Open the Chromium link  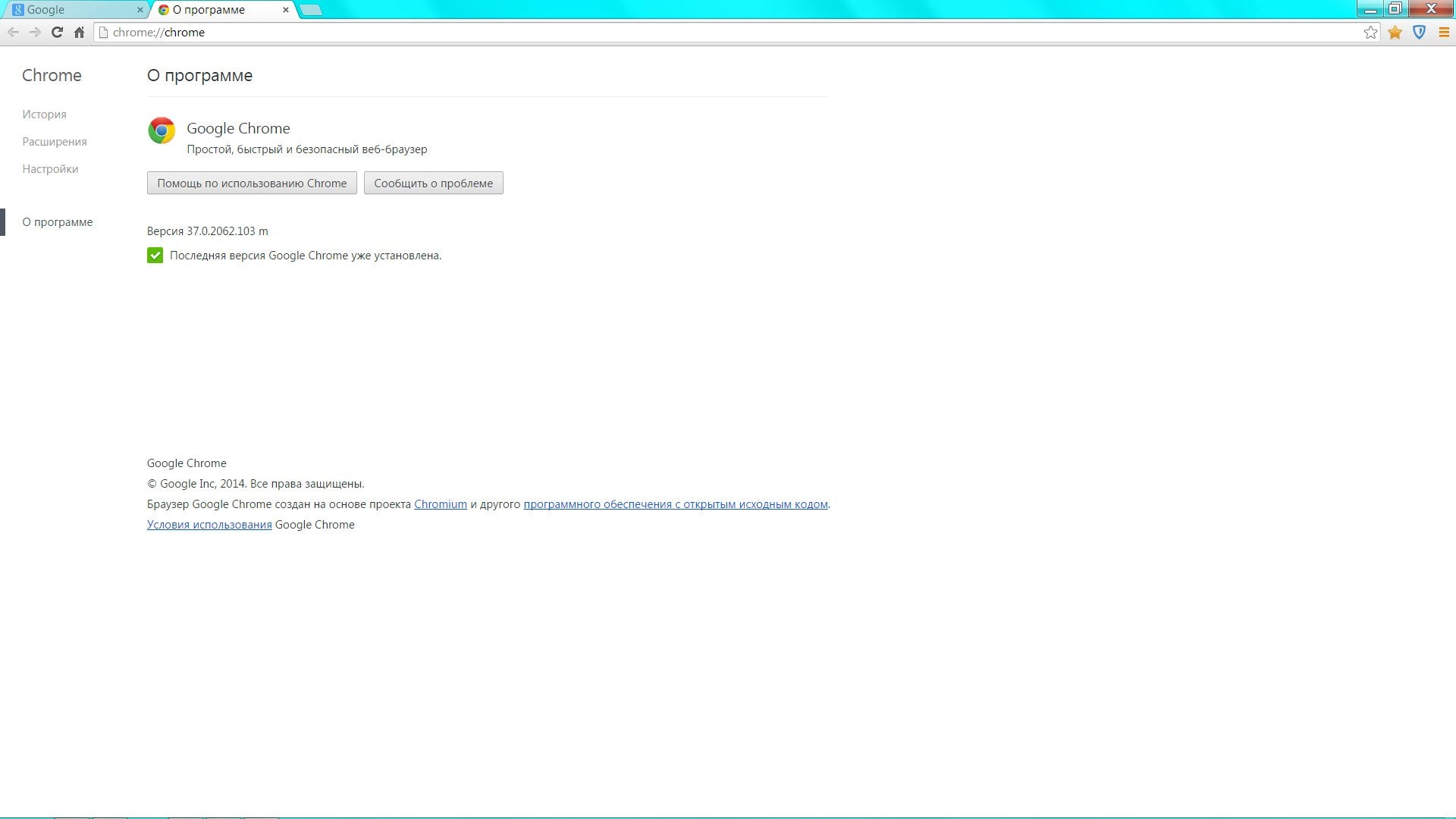[x=441, y=504]
